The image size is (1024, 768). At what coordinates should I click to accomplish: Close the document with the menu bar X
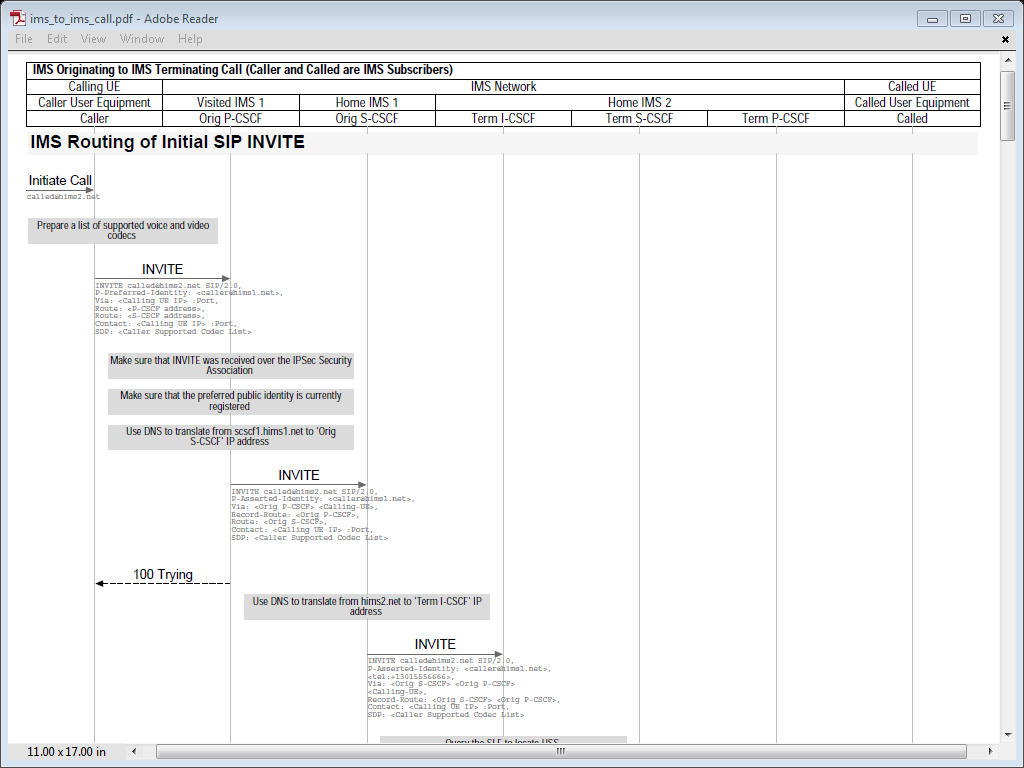click(1005, 40)
